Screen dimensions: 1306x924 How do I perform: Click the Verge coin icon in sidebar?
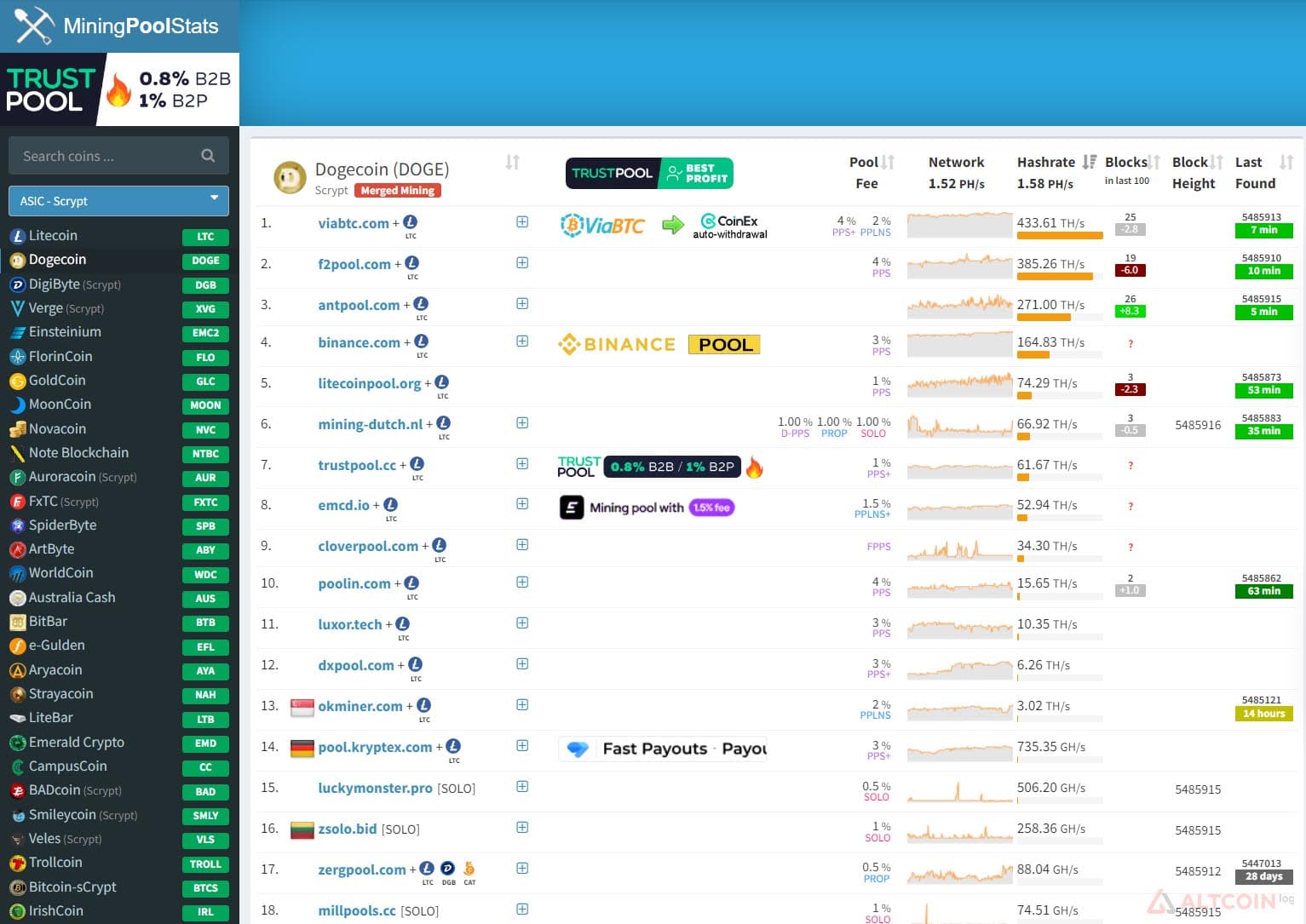17,308
